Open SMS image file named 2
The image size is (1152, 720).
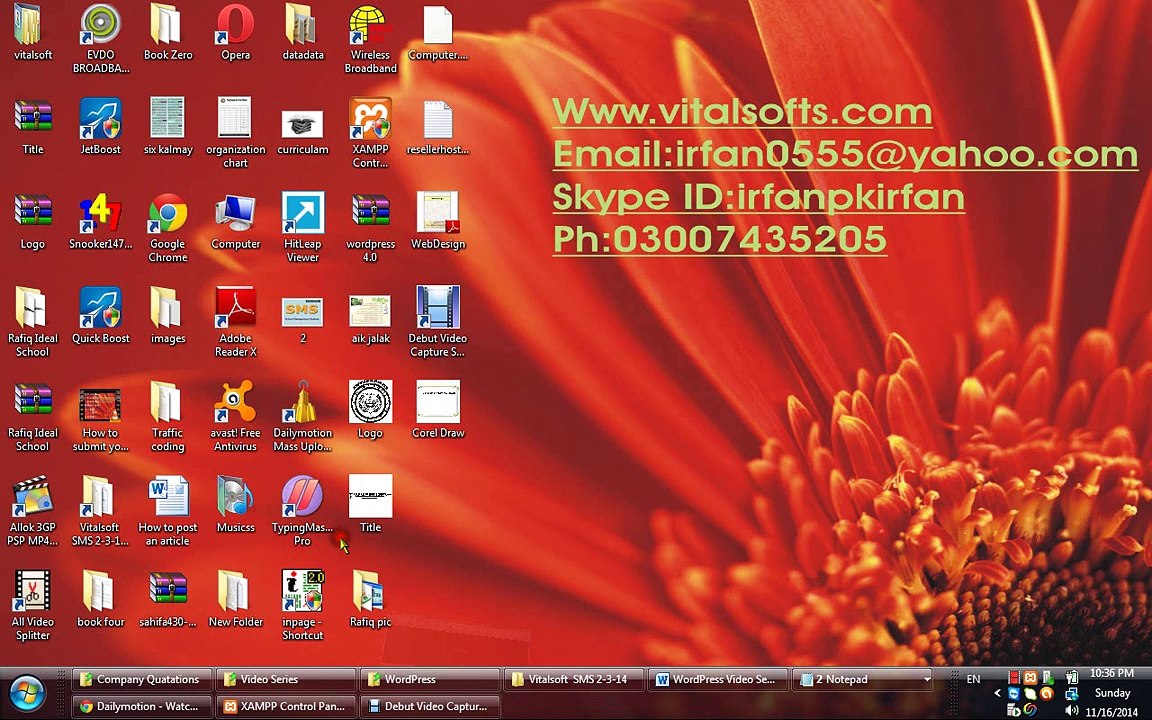[303, 320]
